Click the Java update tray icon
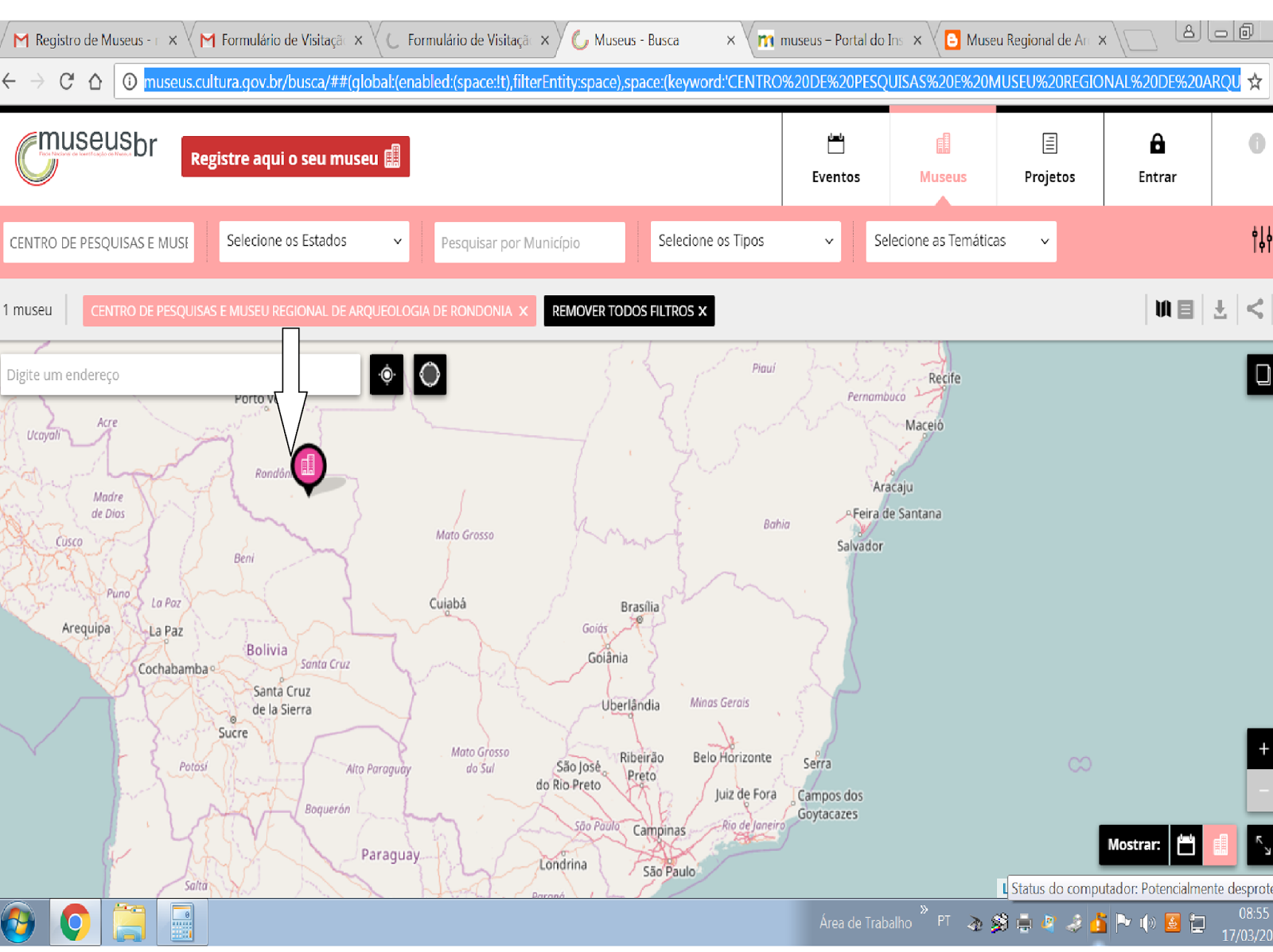The height and width of the screenshot is (952, 1273). (x=1172, y=923)
